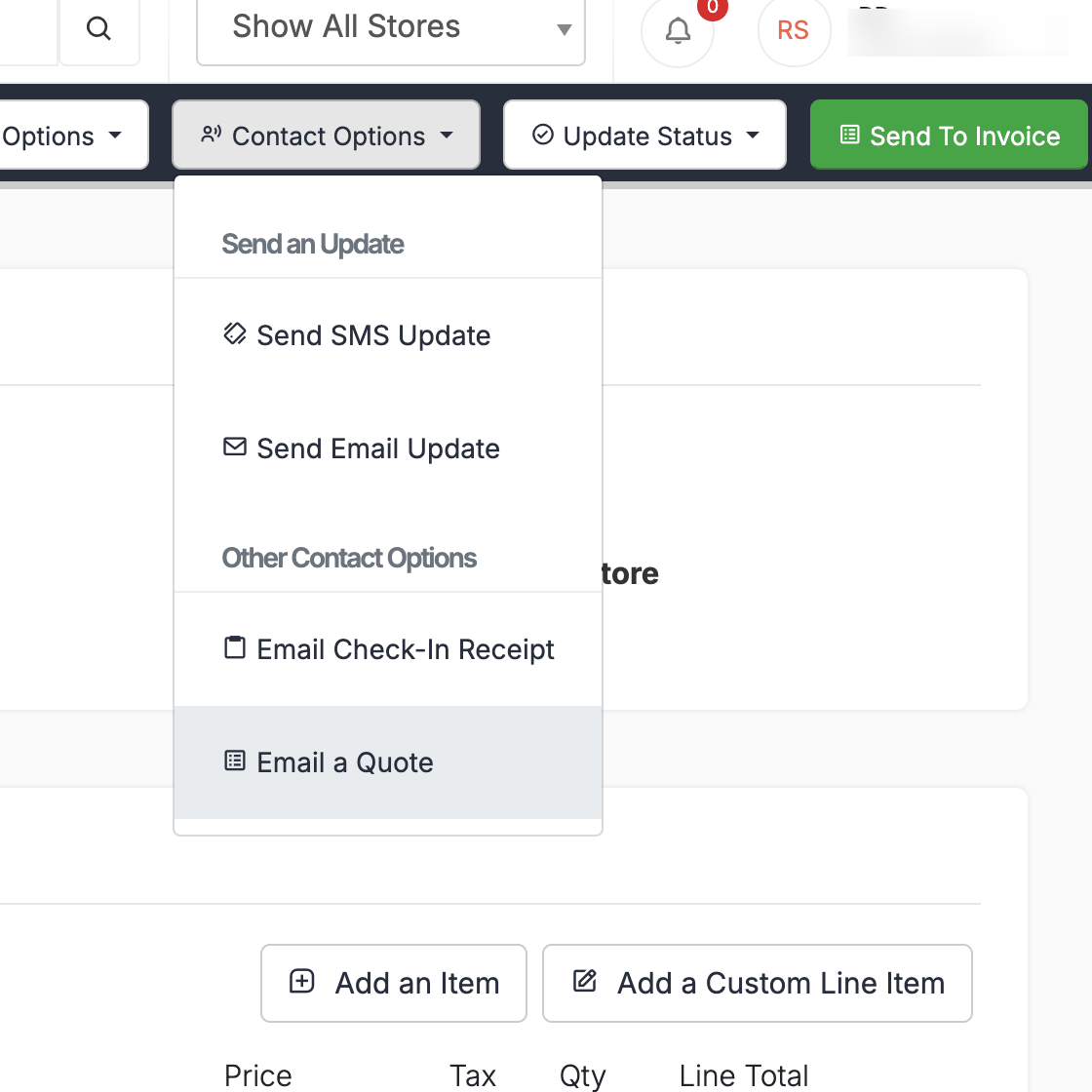Click the Price column header
1092x1092 pixels.
(258, 1075)
